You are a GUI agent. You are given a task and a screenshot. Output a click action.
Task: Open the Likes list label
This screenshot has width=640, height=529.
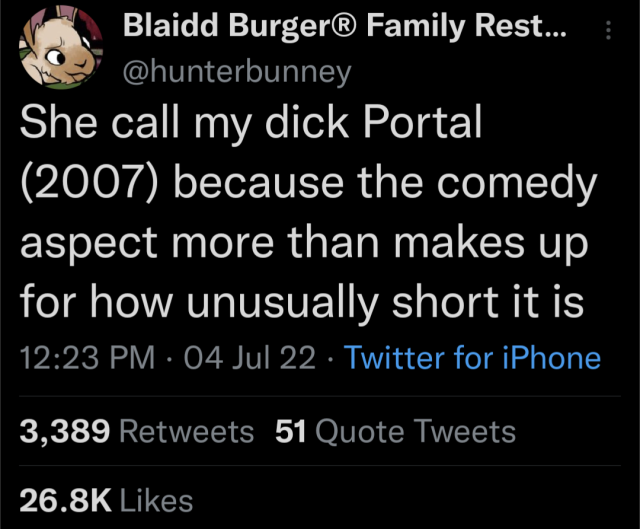[x=156, y=499]
